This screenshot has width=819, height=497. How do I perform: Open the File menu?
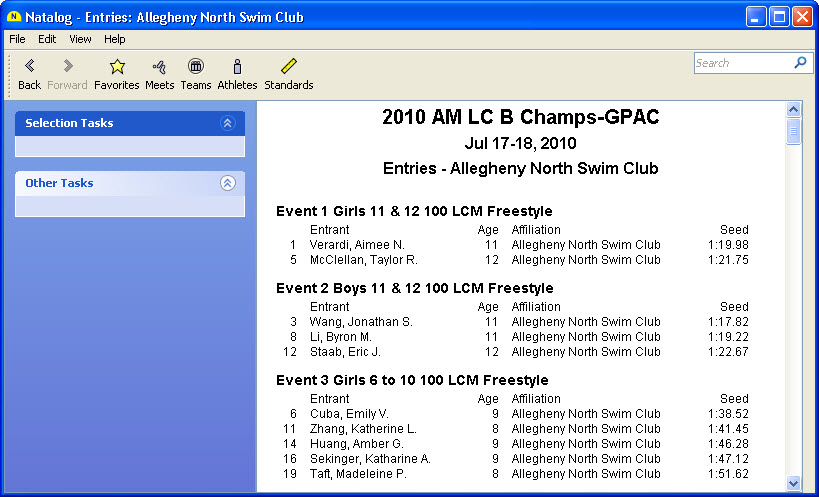tap(17, 39)
